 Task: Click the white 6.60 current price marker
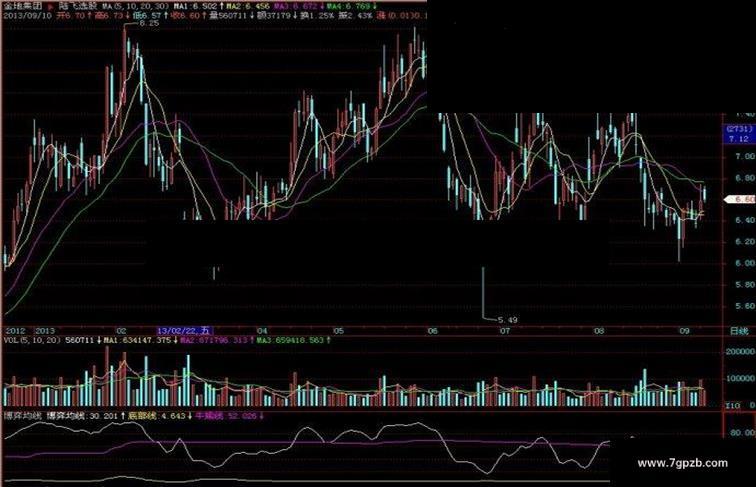(x=742, y=199)
